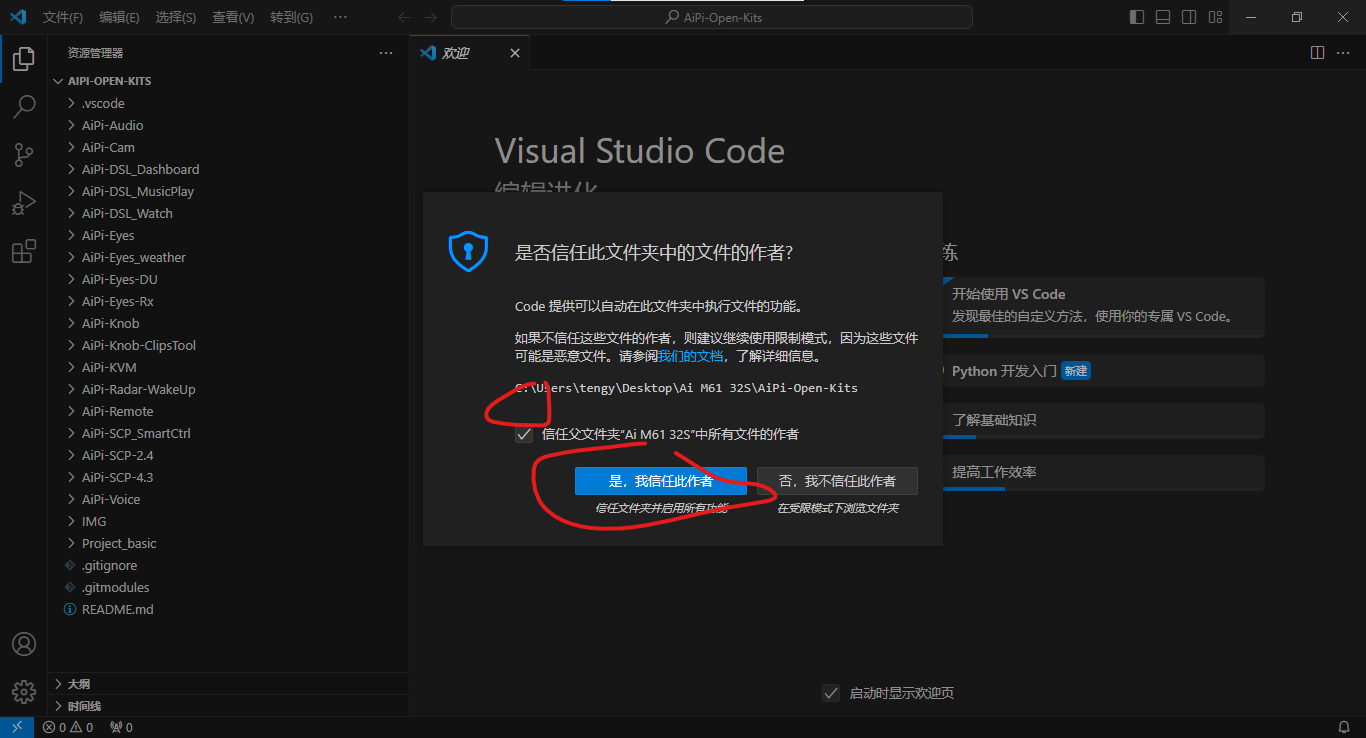This screenshot has height=738, width=1366.
Task: Open editor more actions ellipsis
Action: [x=1345, y=53]
